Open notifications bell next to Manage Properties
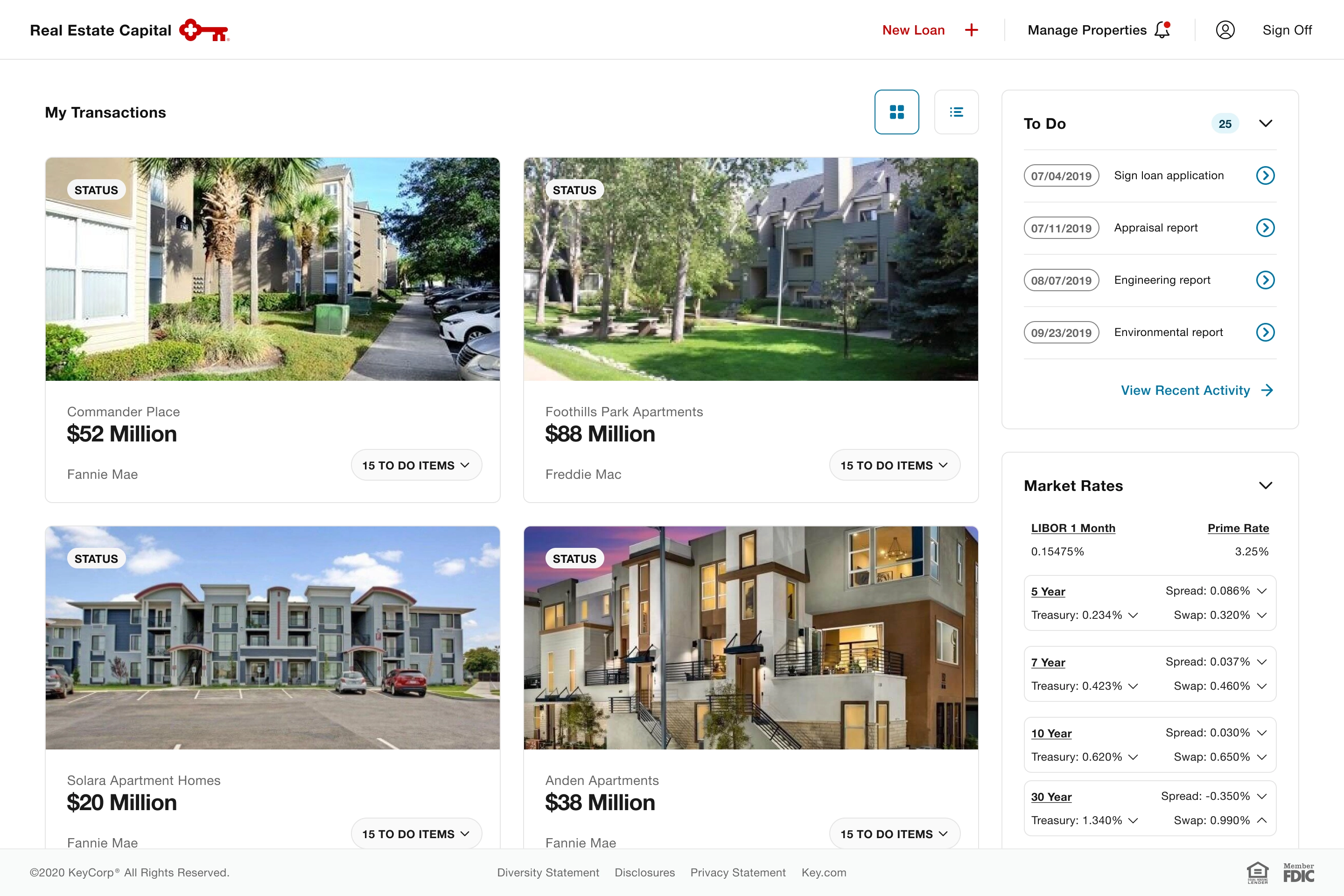1344x896 pixels. tap(1162, 30)
